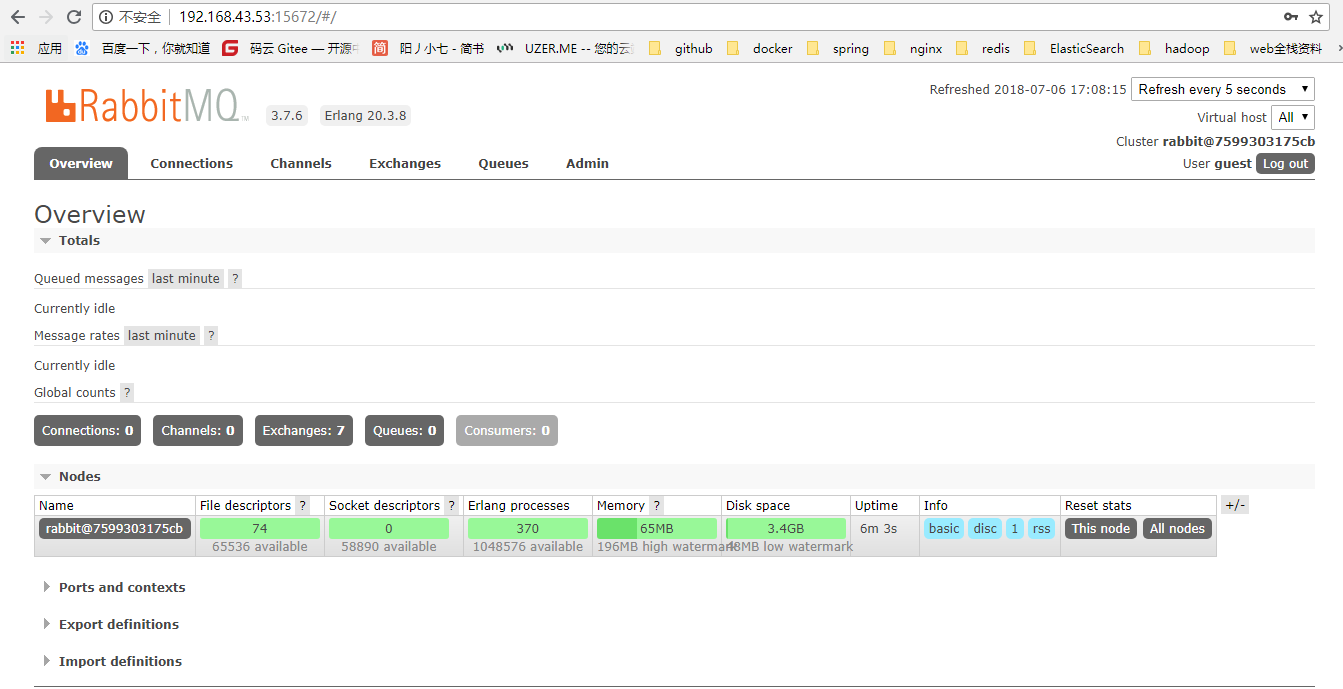Click the disc info tag
The image size is (1343, 689).
pos(985,529)
